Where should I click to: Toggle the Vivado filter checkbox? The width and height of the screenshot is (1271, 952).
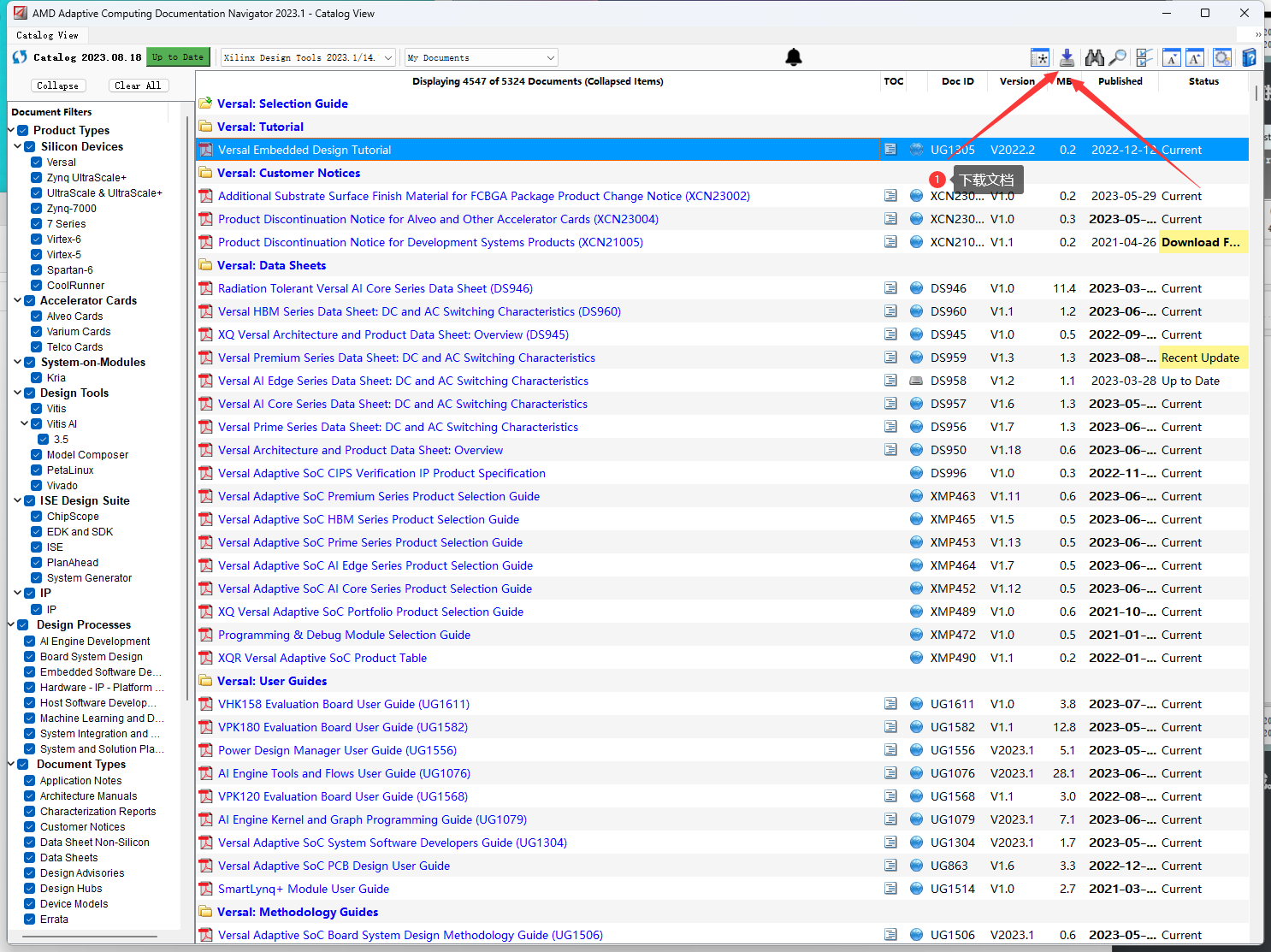(37, 486)
